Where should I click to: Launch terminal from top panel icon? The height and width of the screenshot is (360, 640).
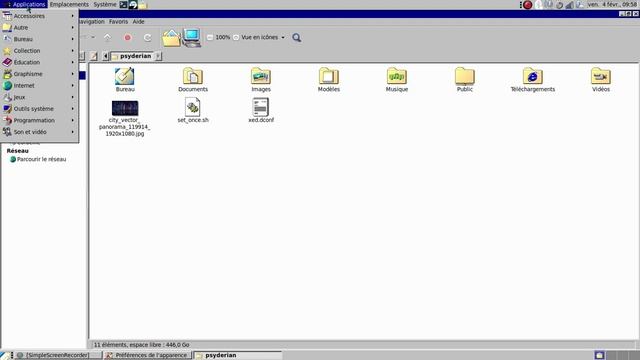(123, 4)
